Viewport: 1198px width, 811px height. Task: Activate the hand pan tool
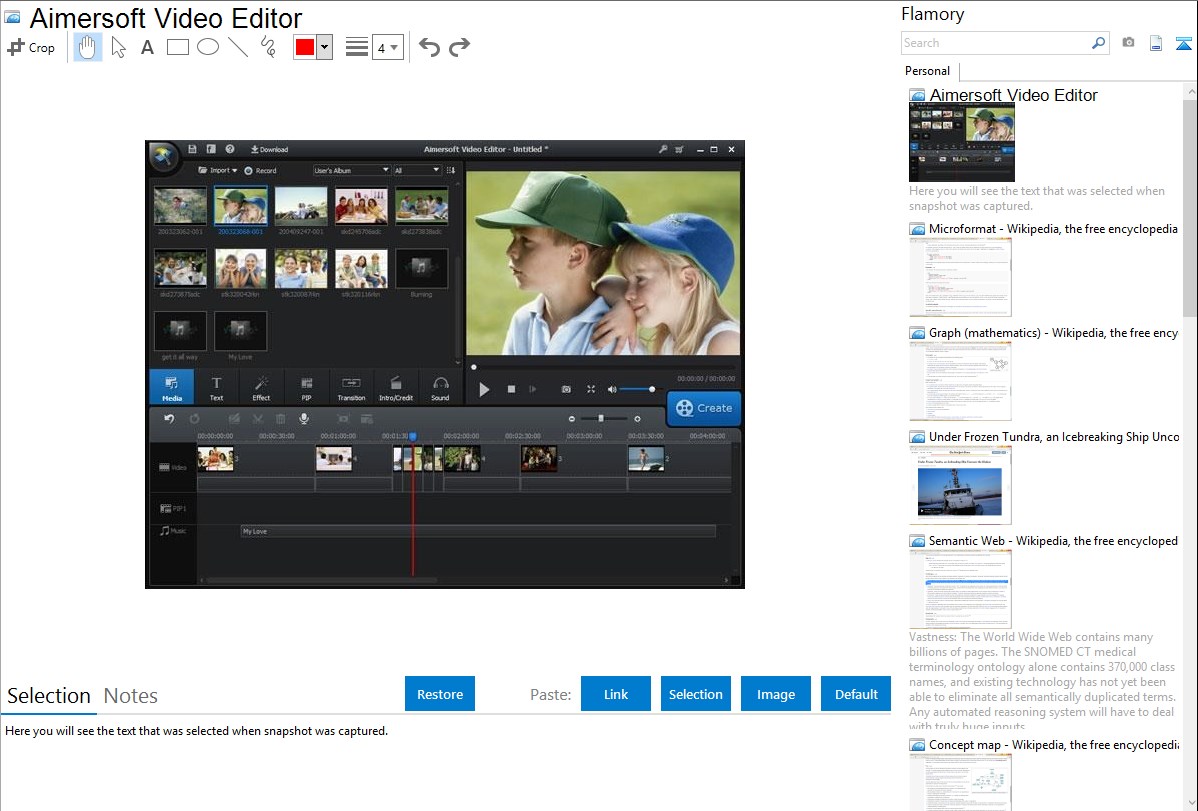click(x=88, y=47)
